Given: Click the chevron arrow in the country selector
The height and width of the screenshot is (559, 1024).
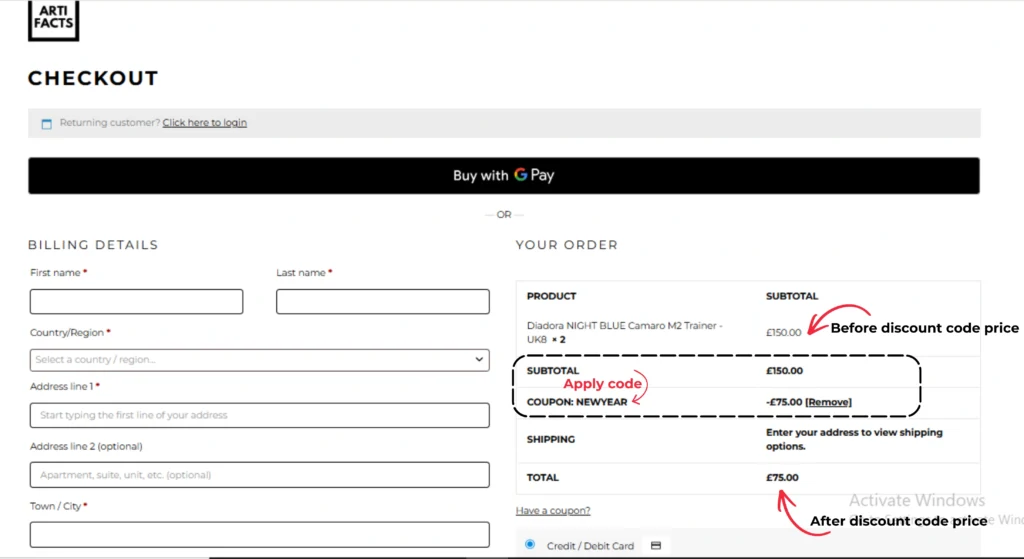Looking at the screenshot, I should 479,360.
